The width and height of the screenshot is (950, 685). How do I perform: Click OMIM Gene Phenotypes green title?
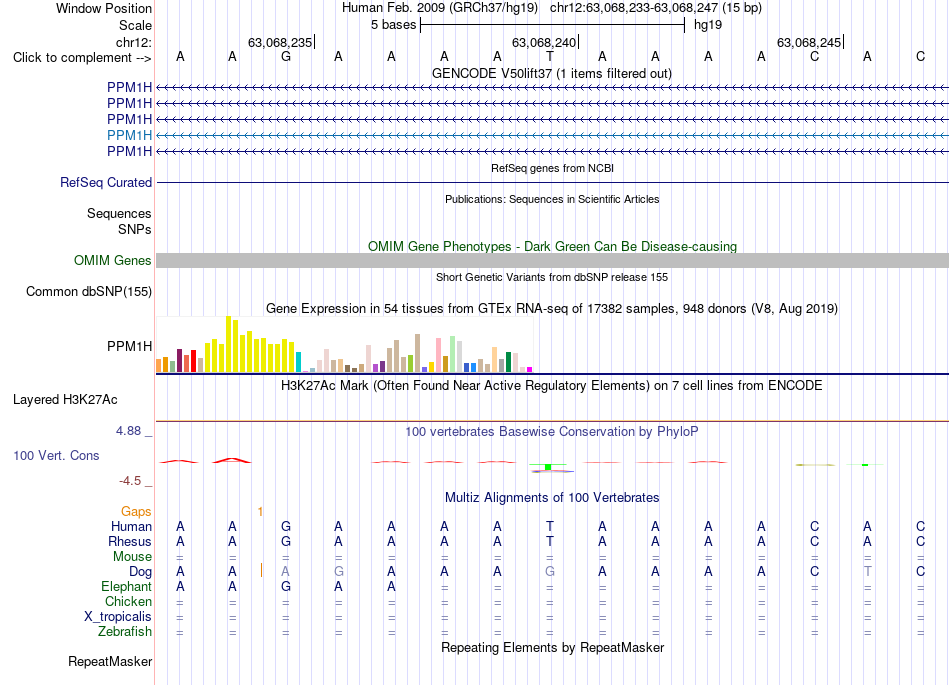pyautogui.click(x=553, y=247)
